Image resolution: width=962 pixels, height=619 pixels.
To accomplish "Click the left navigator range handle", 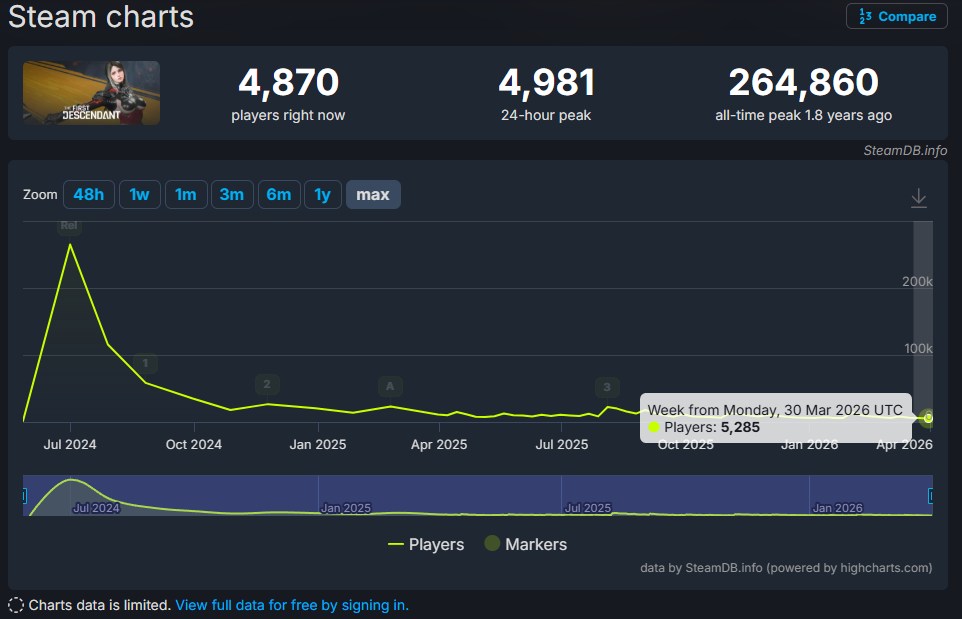I will coord(25,495).
